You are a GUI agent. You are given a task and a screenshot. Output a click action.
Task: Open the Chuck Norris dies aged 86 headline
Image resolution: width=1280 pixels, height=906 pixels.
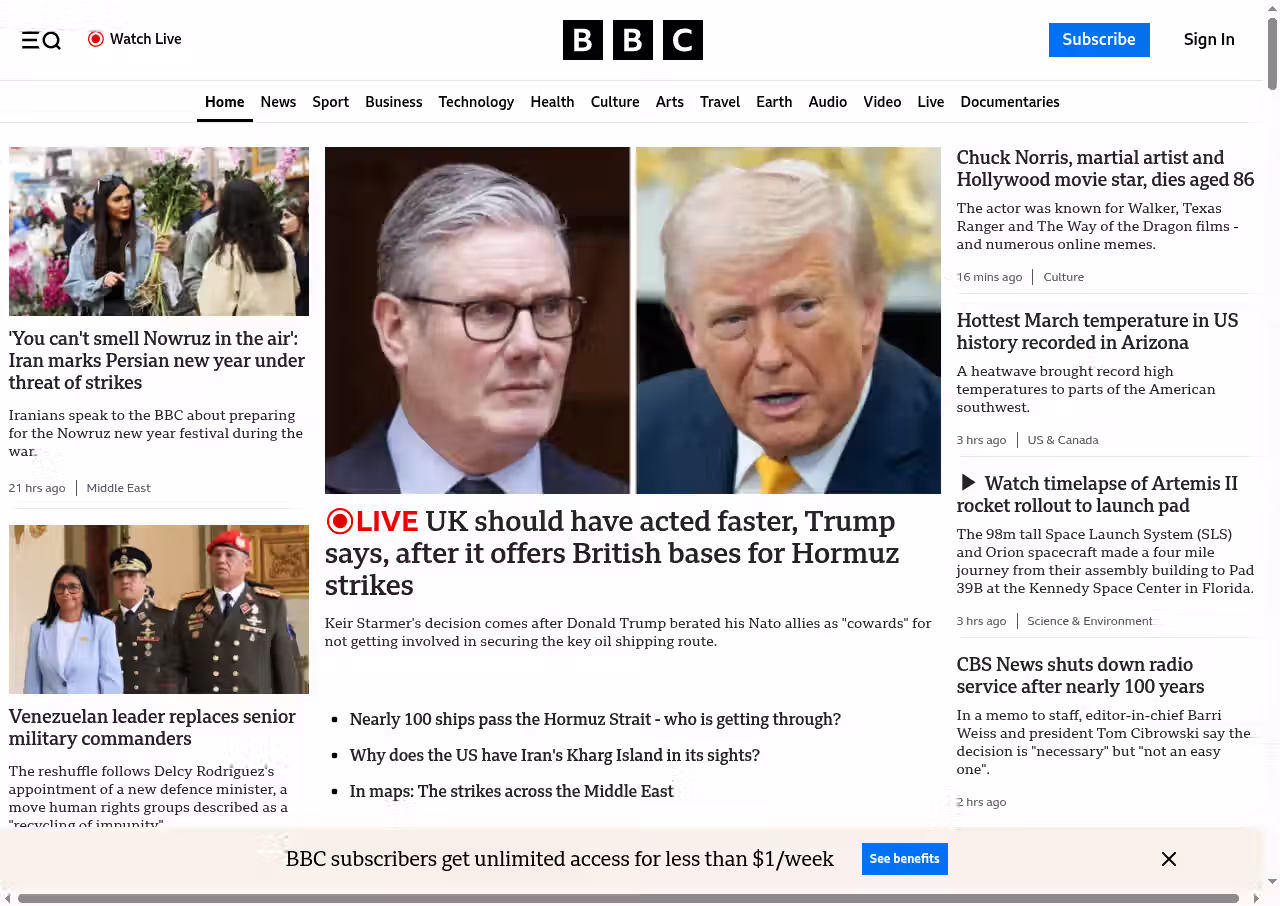[x=1105, y=168]
